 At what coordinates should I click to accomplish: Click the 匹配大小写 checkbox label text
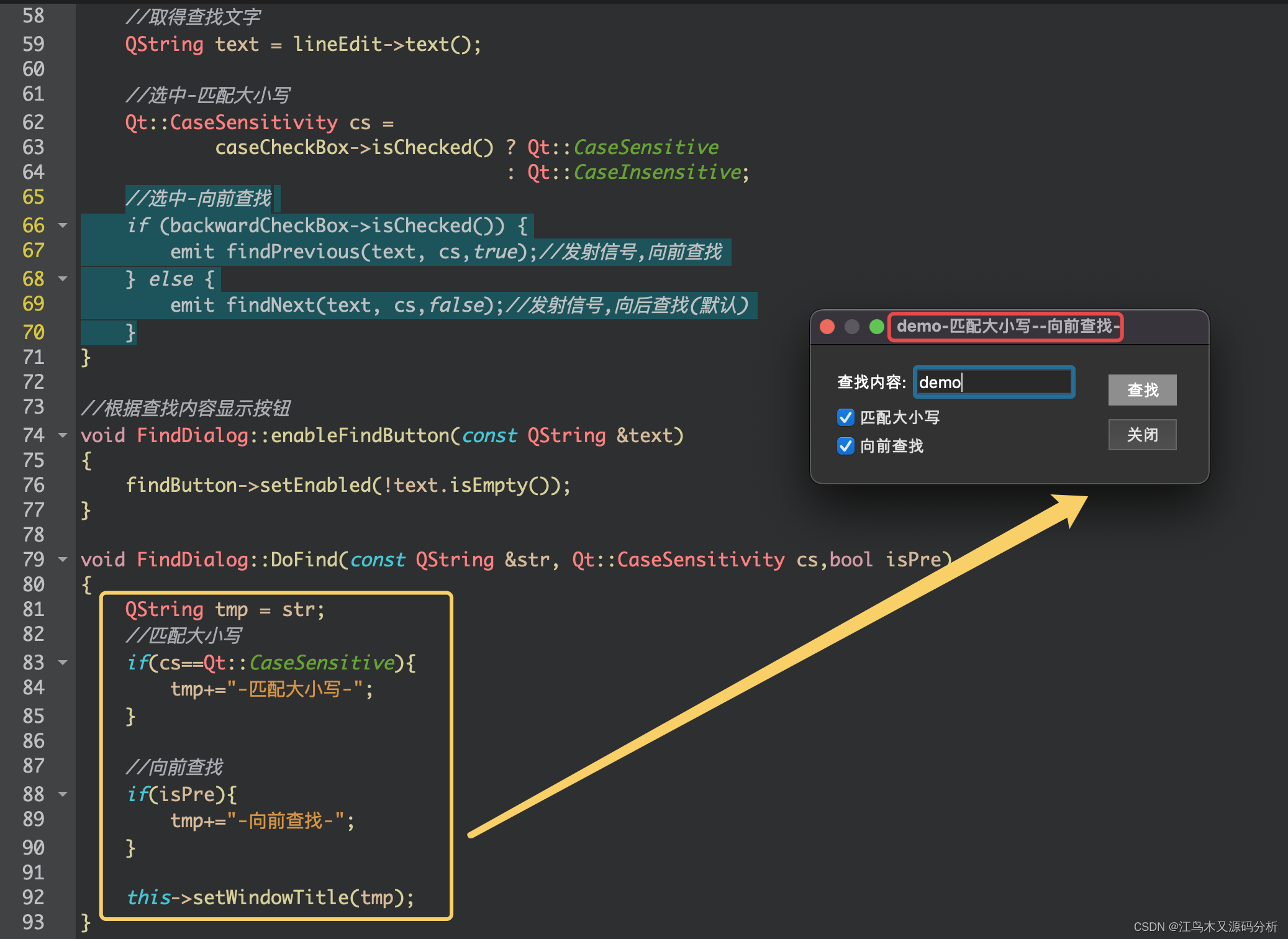(900, 417)
